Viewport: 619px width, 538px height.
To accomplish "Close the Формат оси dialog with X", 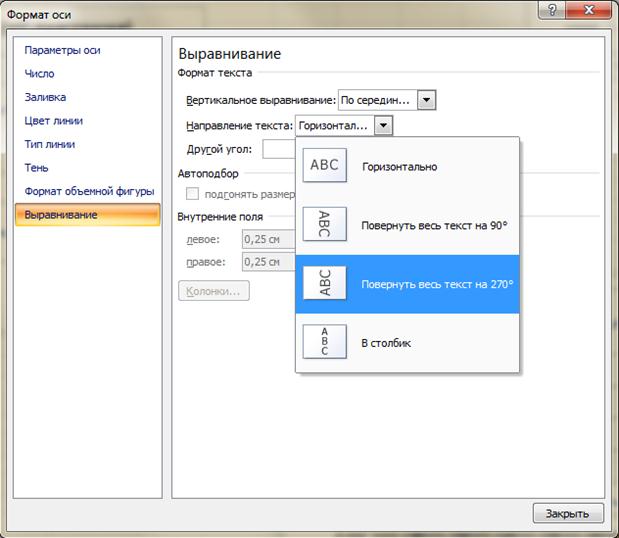I will (x=589, y=10).
